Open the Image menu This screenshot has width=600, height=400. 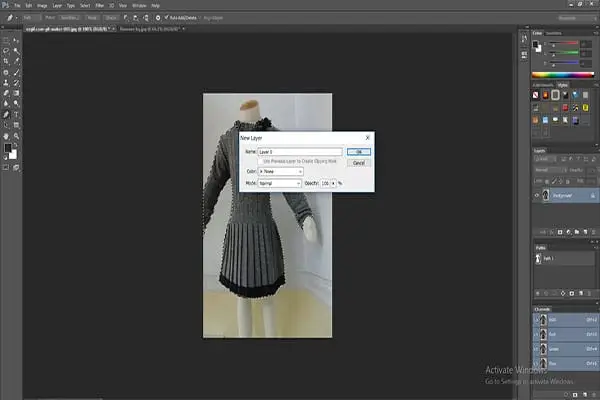coord(42,6)
